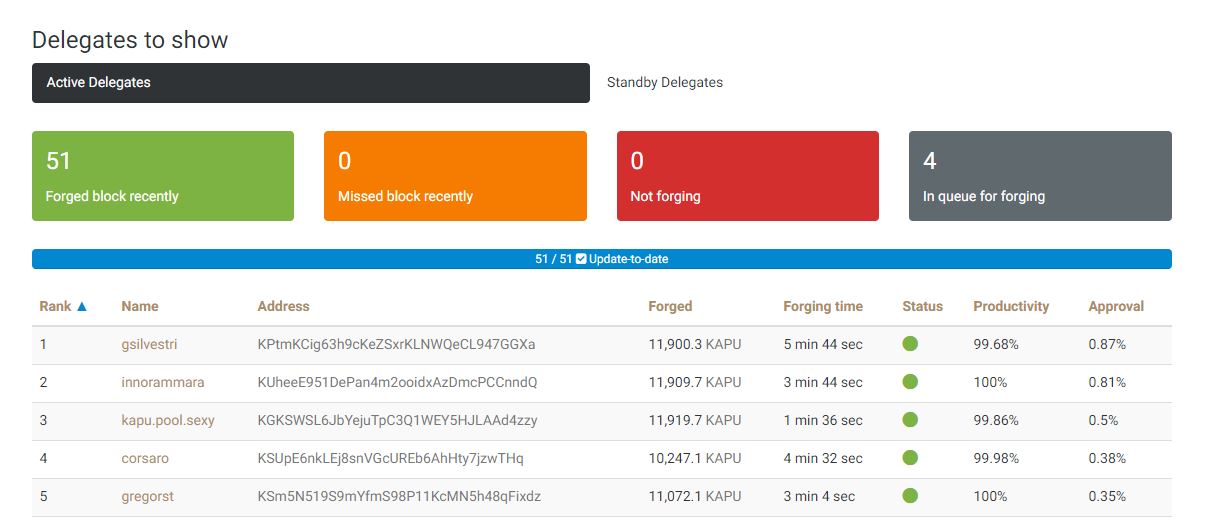
Task: Click forged amount 11,072.1 KAPU
Action: 695,496
